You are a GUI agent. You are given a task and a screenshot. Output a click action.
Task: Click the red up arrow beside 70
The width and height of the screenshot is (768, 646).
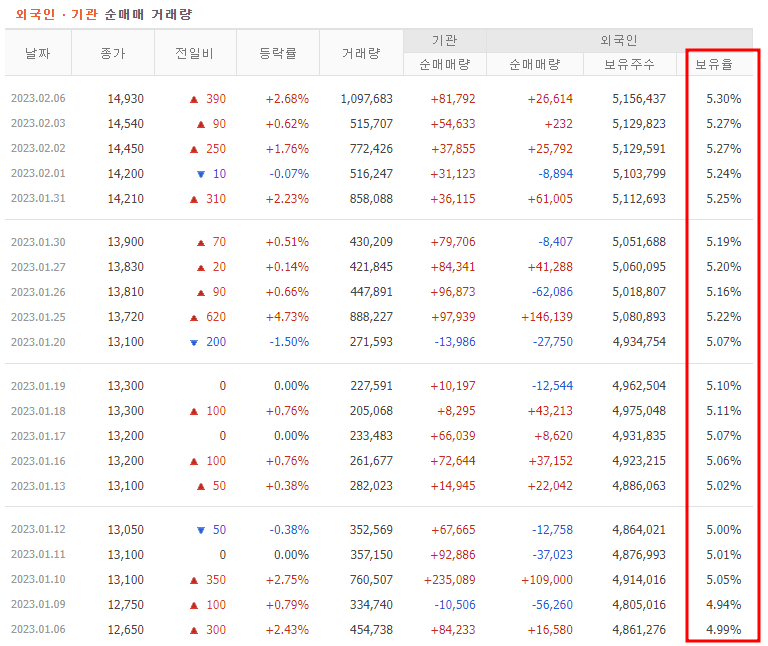[x=201, y=242]
